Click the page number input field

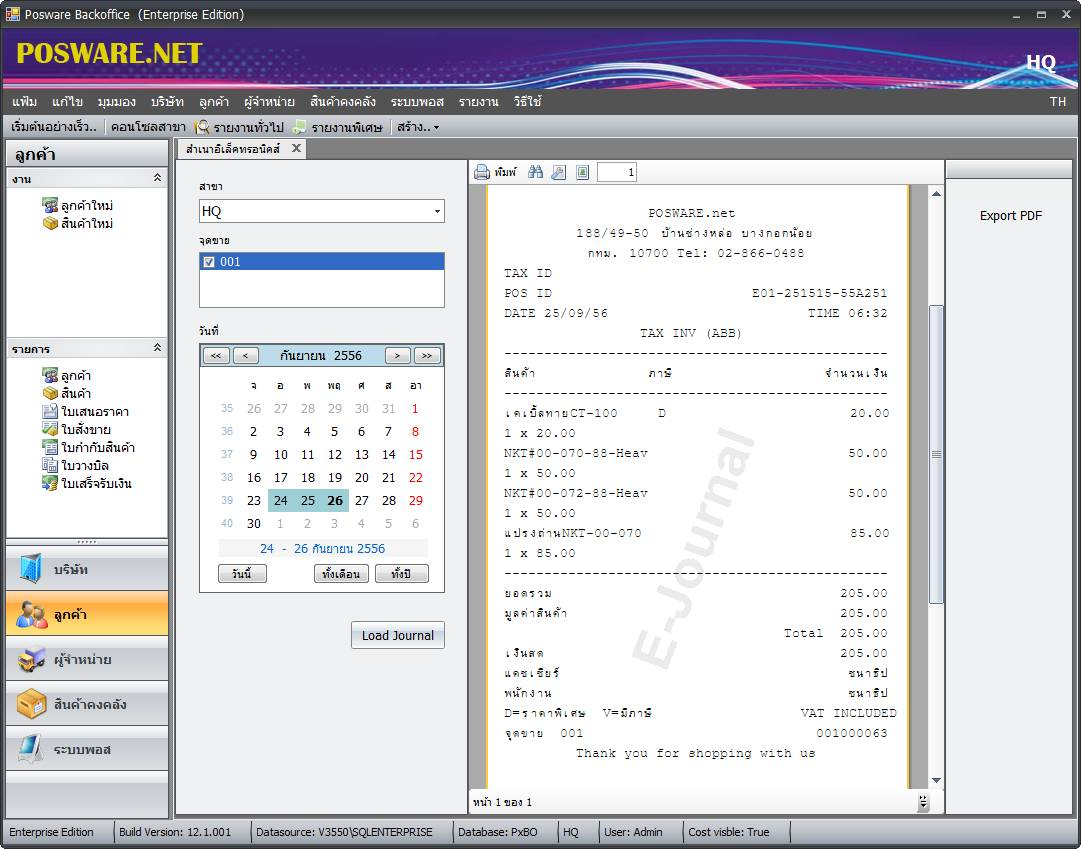point(617,172)
